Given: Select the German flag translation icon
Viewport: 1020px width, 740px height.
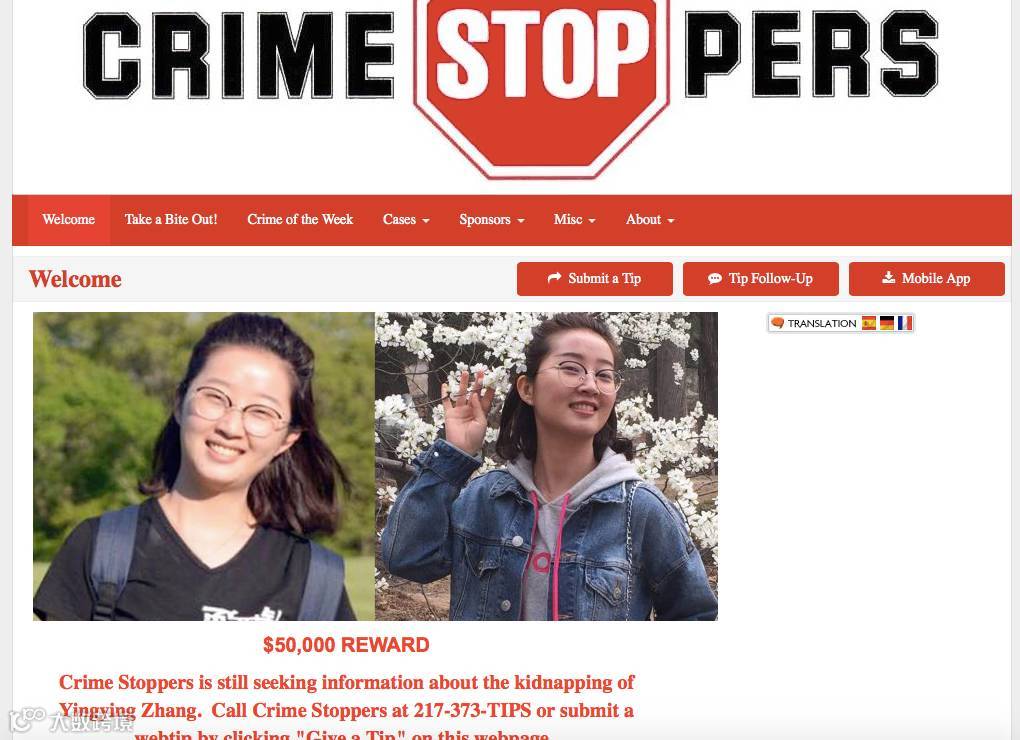Looking at the screenshot, I should 887,323.
